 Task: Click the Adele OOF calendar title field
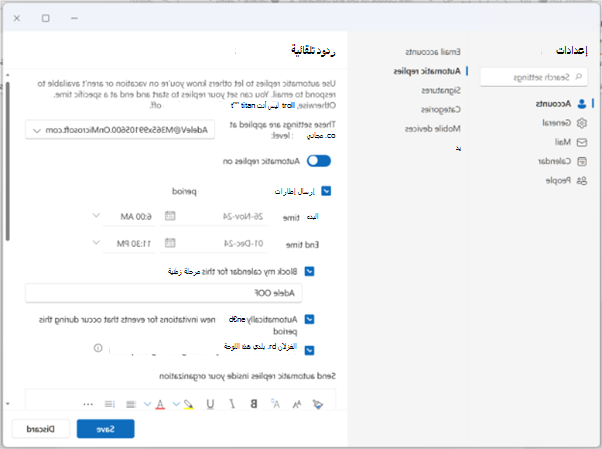coord(164,293)
